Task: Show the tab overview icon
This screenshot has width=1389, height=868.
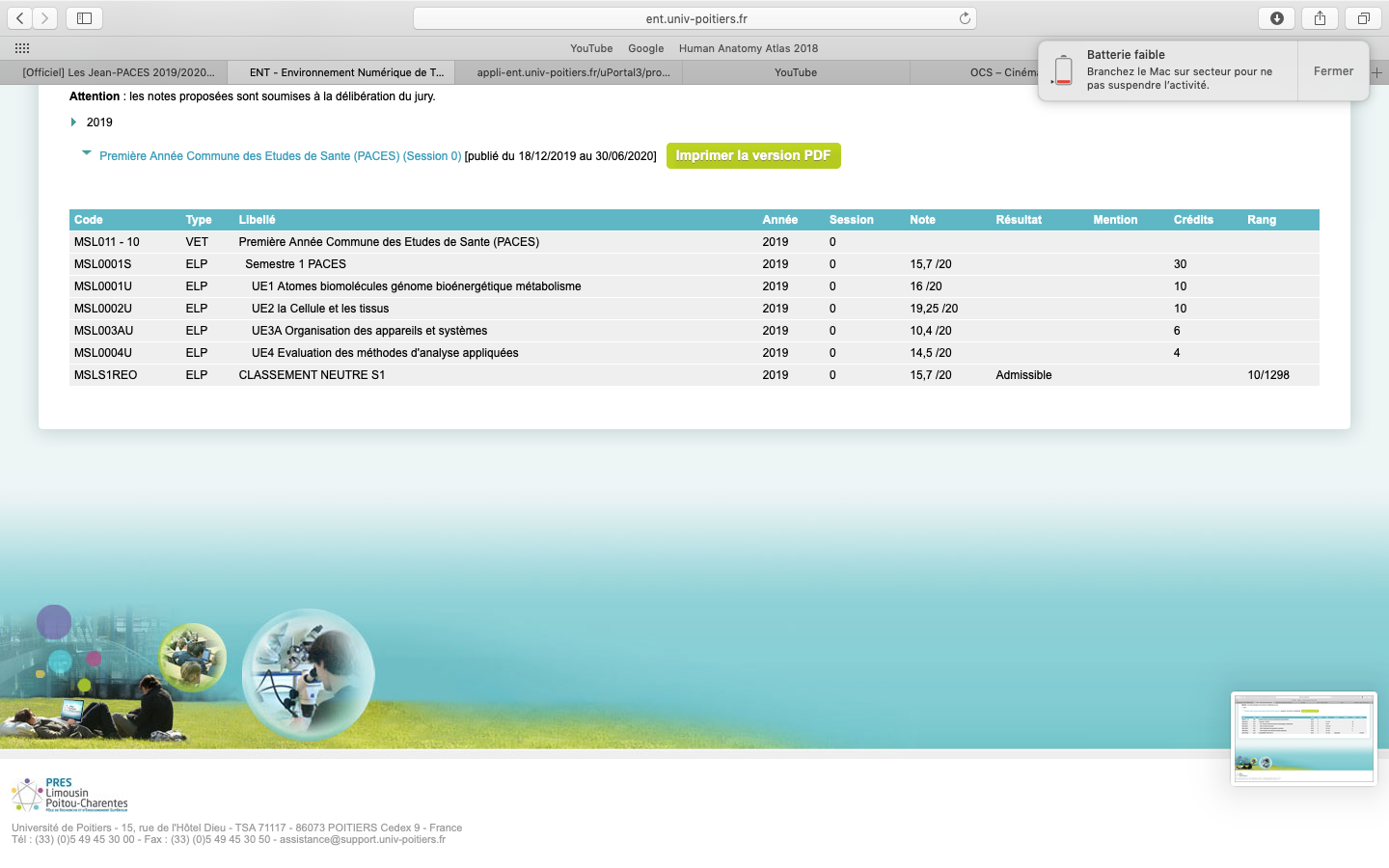Action: coord(1363,18)
